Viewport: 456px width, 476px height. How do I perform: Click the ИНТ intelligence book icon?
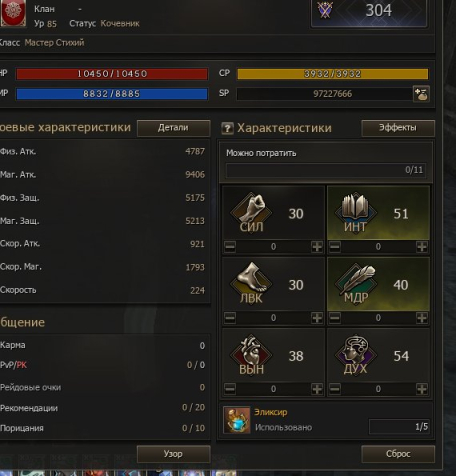tap(356, 211)
